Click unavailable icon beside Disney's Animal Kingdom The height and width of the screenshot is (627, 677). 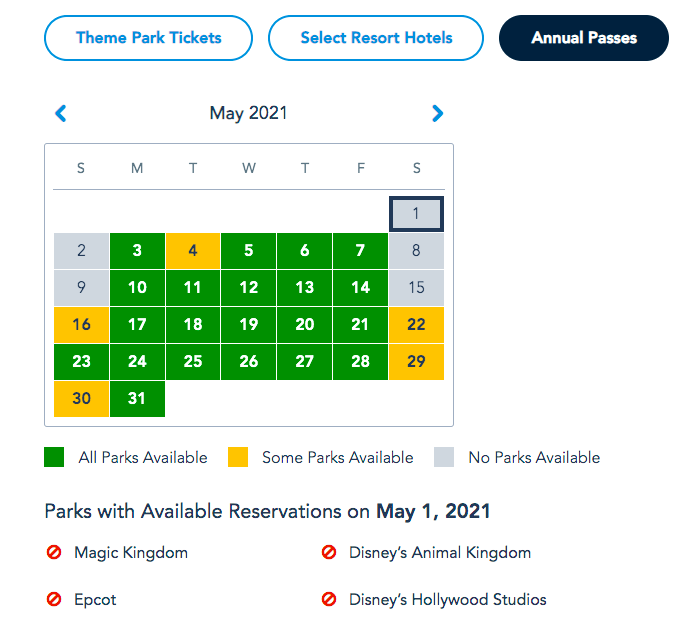[x=328, y=552]
